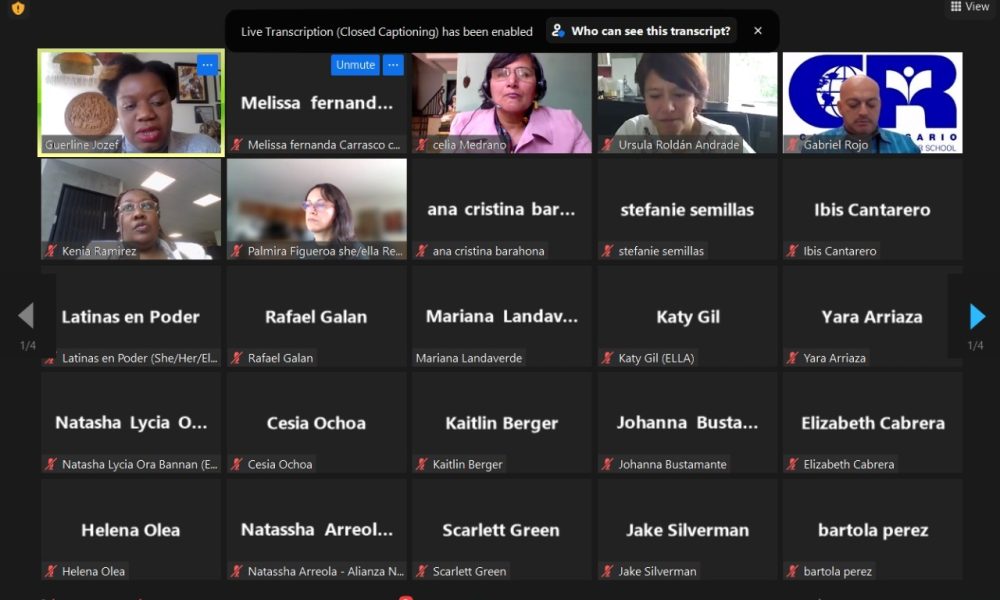Viewport: 1000px width, 600px height.
Task: Click muted mic icon beside Cesia Ochoa
Action: (x=237, y=464)
